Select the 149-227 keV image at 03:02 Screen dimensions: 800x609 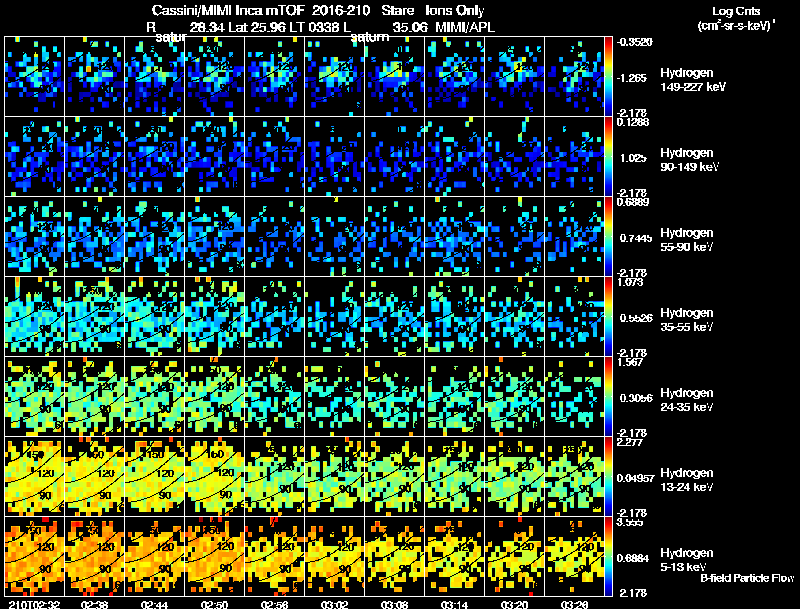tap(335, 77)
